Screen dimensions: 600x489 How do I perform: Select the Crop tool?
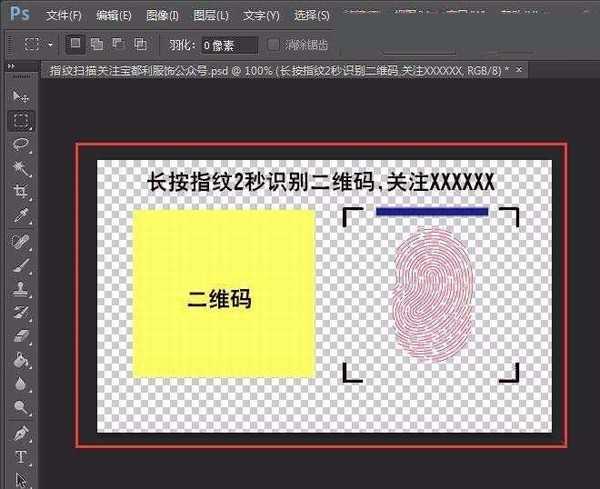(x=20, y=192)
